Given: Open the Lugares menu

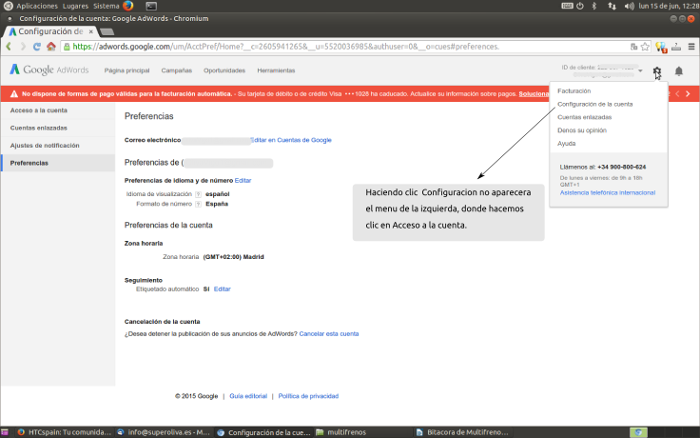Looking at the screenshot, I should (75, 6).
